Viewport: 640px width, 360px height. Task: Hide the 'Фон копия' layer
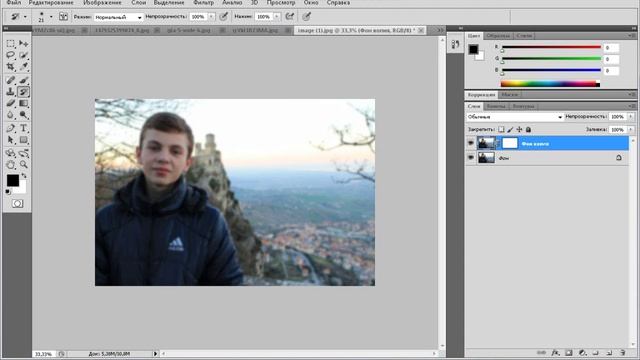471,143
